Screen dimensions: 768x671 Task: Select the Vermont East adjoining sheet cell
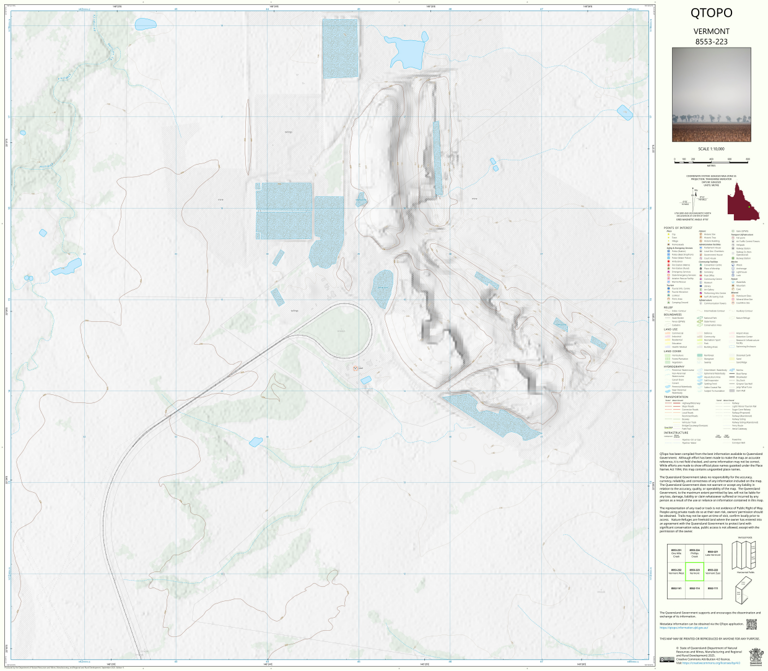point(713,571)
